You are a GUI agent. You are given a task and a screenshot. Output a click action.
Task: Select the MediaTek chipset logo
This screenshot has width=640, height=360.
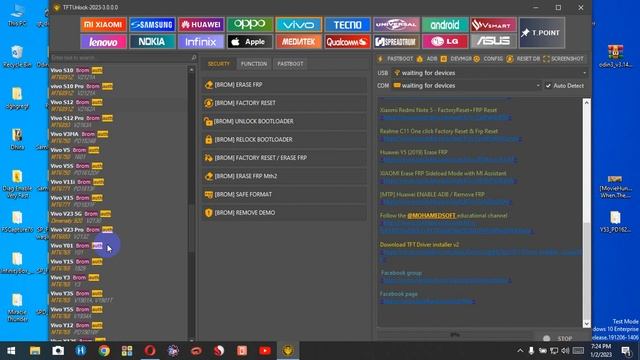point(298,42)
